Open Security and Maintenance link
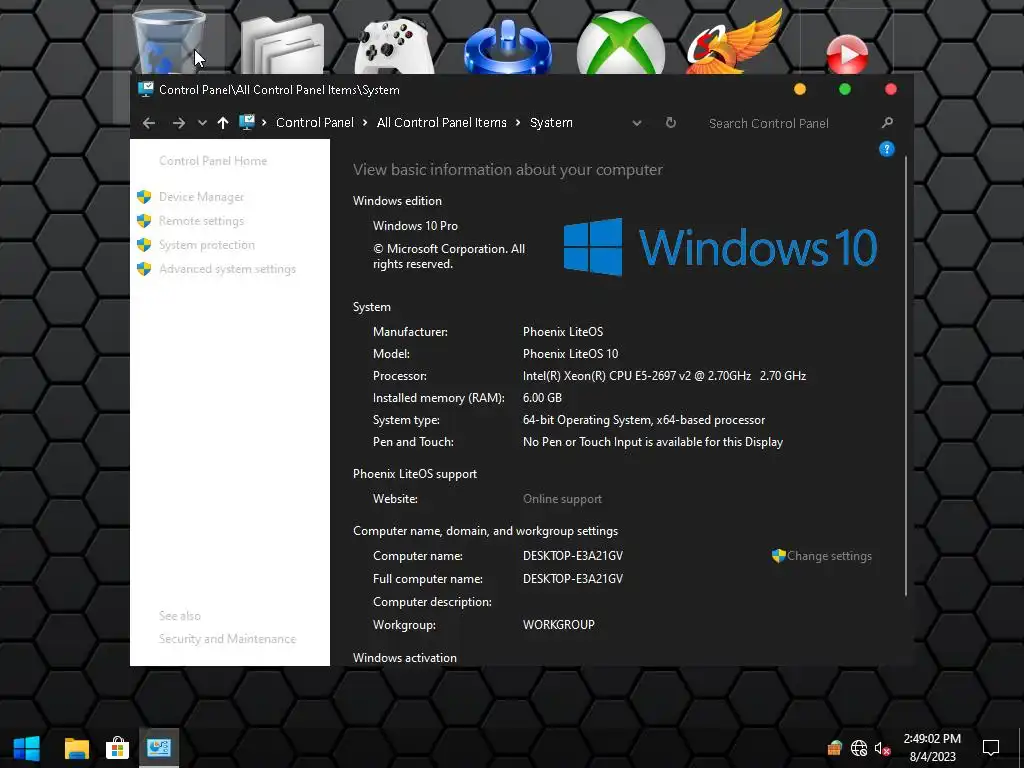Image resolution: width=1024 pixels, height=768 pixels. click(227, 639)
